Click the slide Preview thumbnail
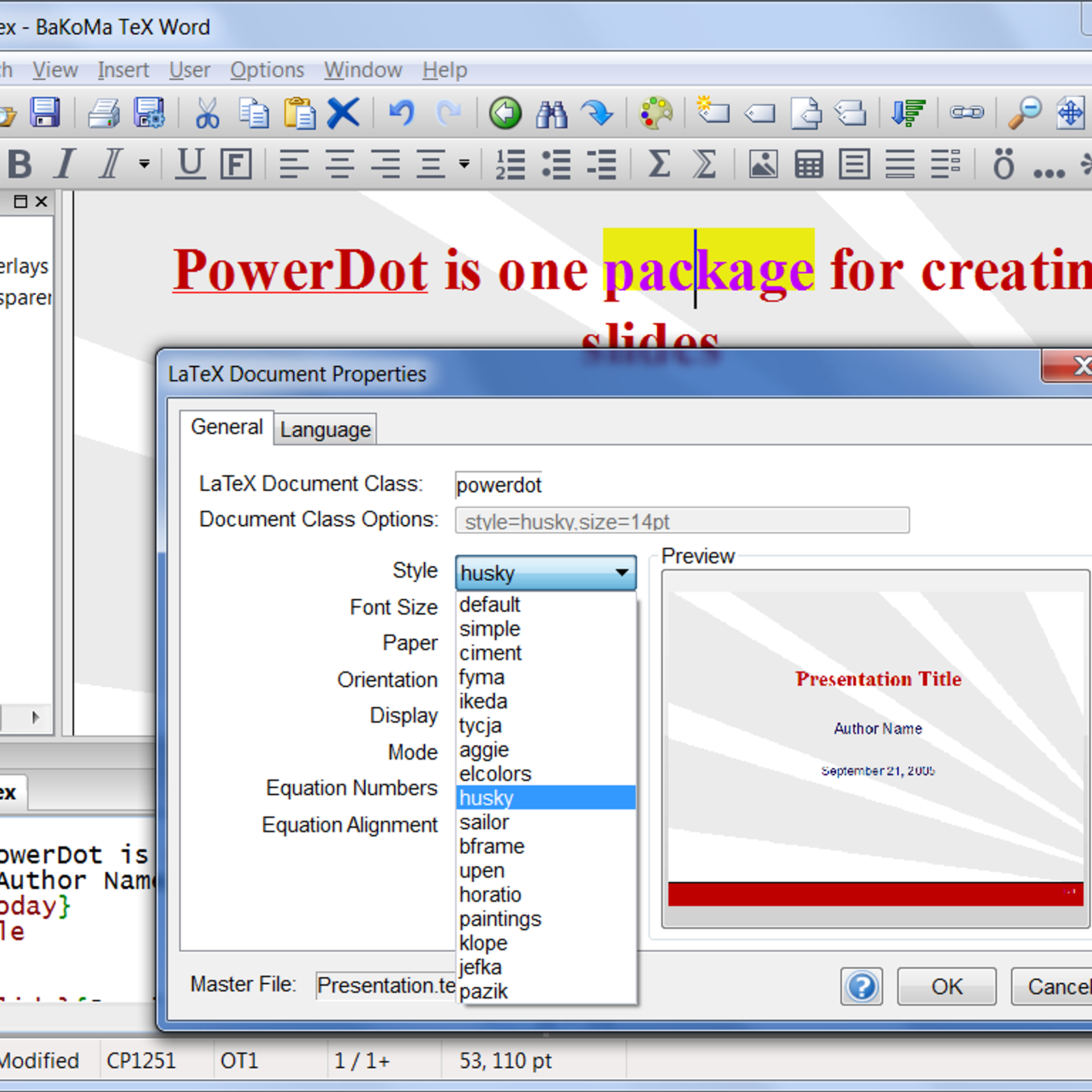Screen dimensions: 1092x1092 (876, 749)
